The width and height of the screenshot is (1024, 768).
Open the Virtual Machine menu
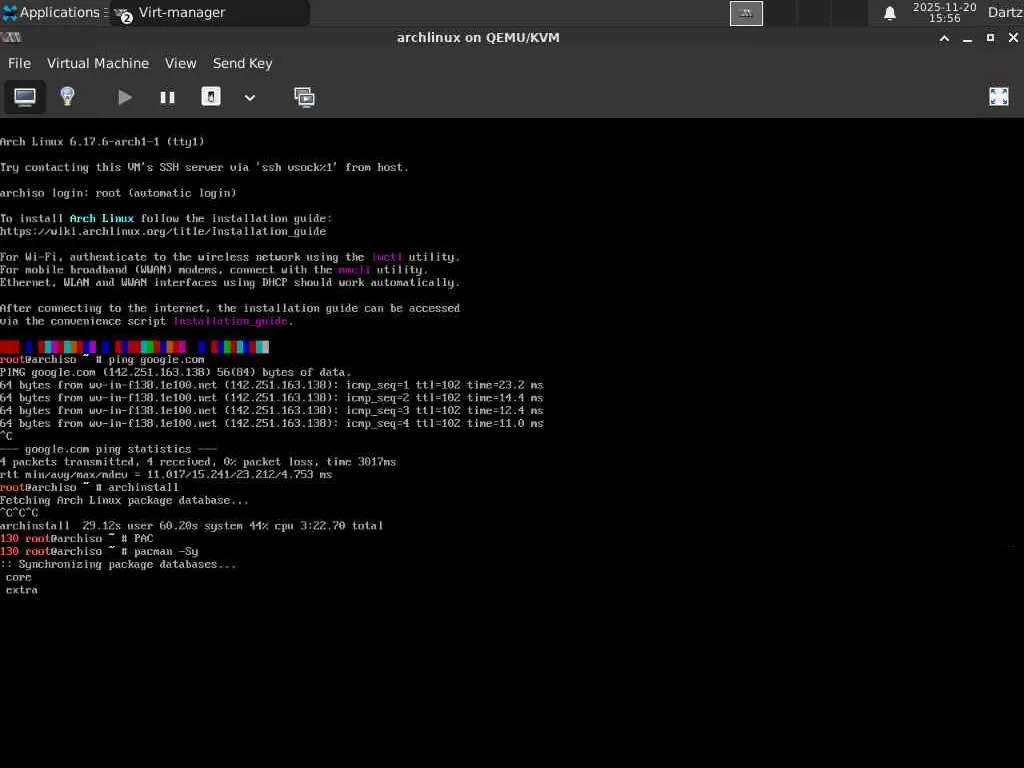(x=98, y=63)
